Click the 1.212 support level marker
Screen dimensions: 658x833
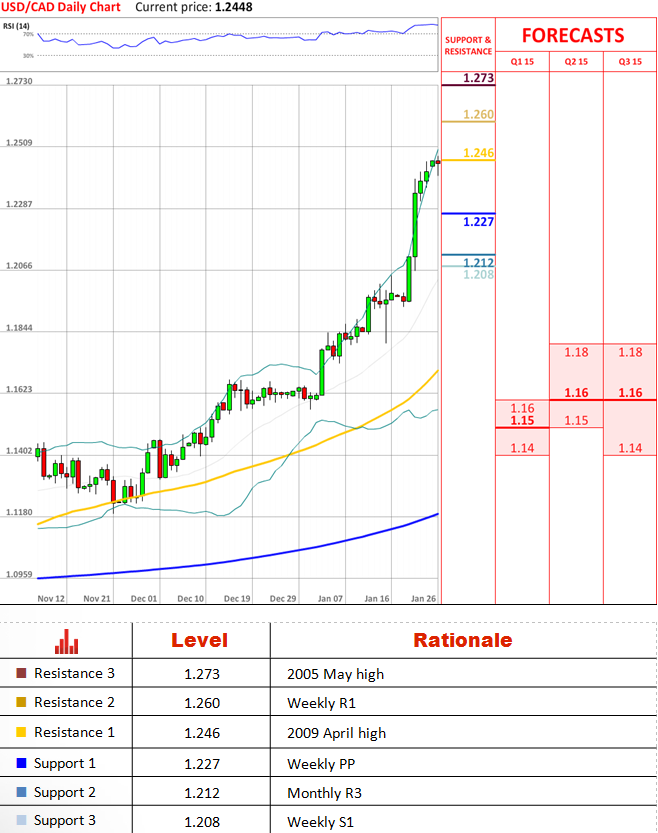coord(478,262)
